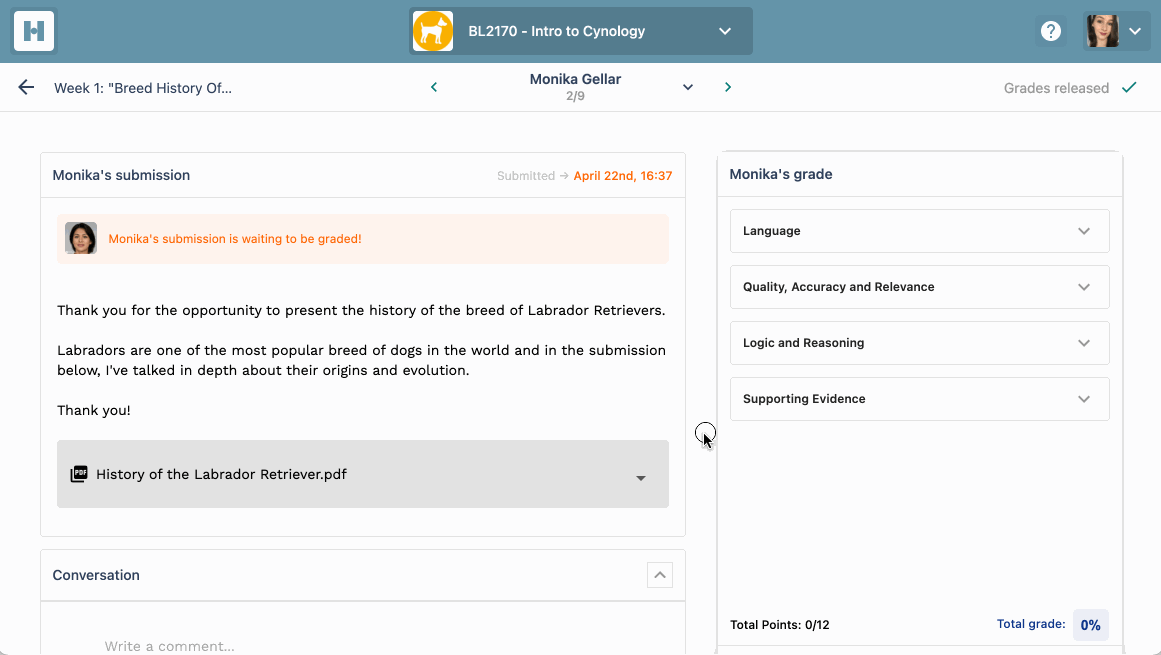The image size is (1161, 655).
Task: Collapse the Conversation panel
Action: click(660, 575)
